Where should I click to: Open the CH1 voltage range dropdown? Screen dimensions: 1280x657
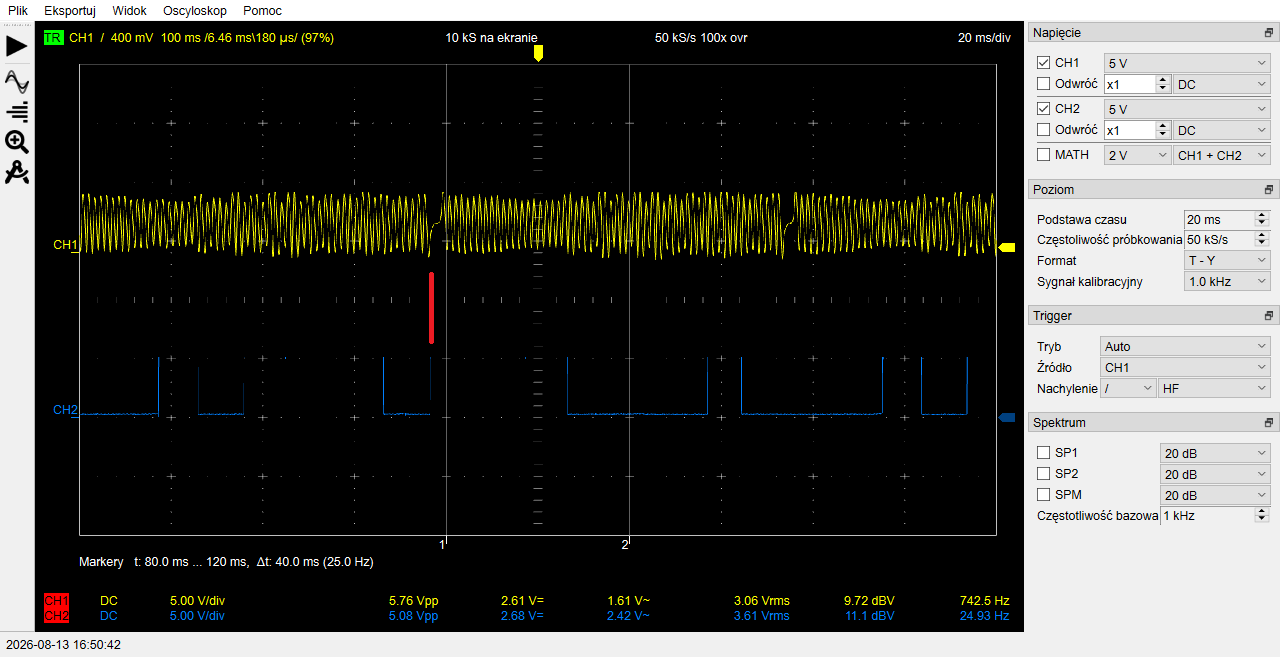point(1186,63)
